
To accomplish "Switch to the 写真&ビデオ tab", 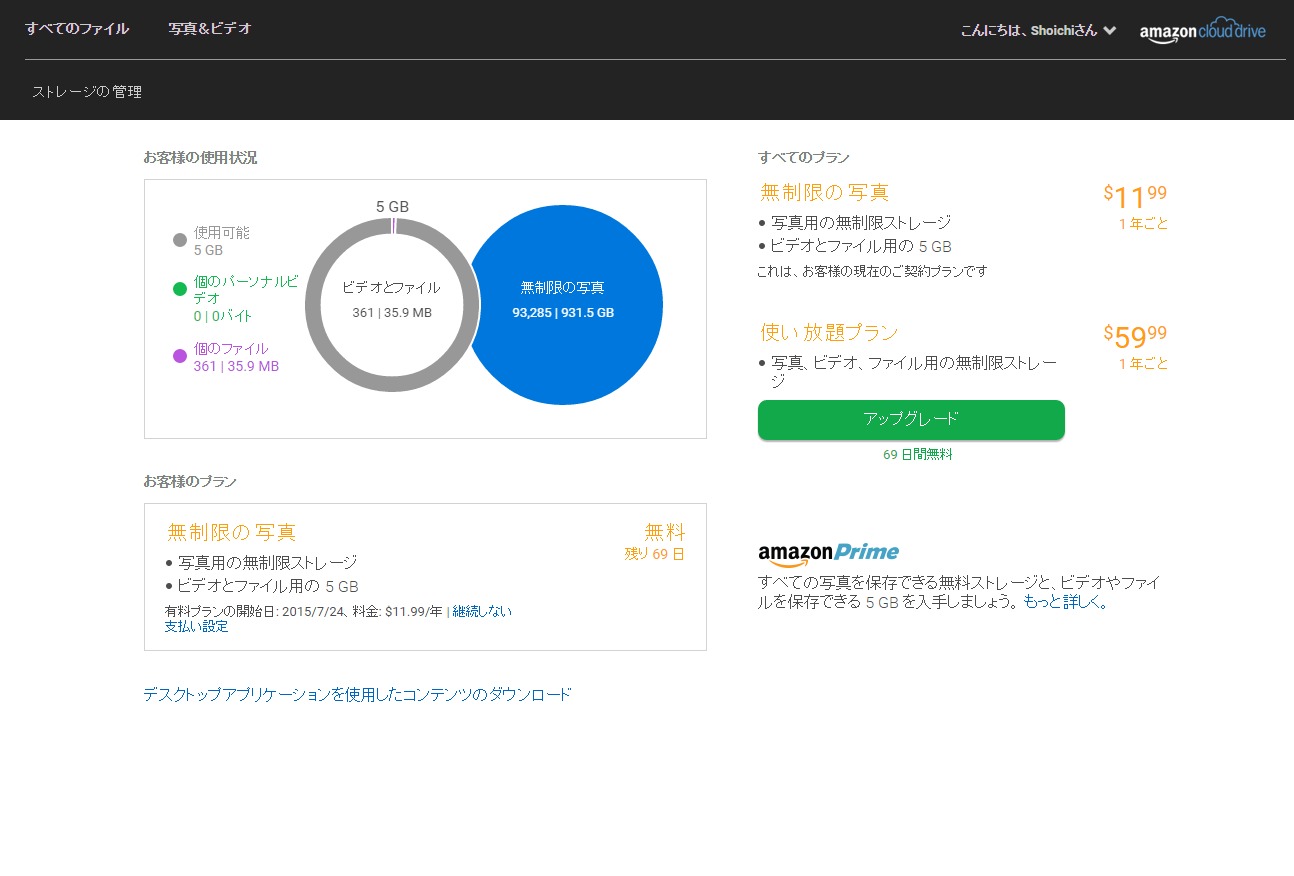I will pos(210,29).
